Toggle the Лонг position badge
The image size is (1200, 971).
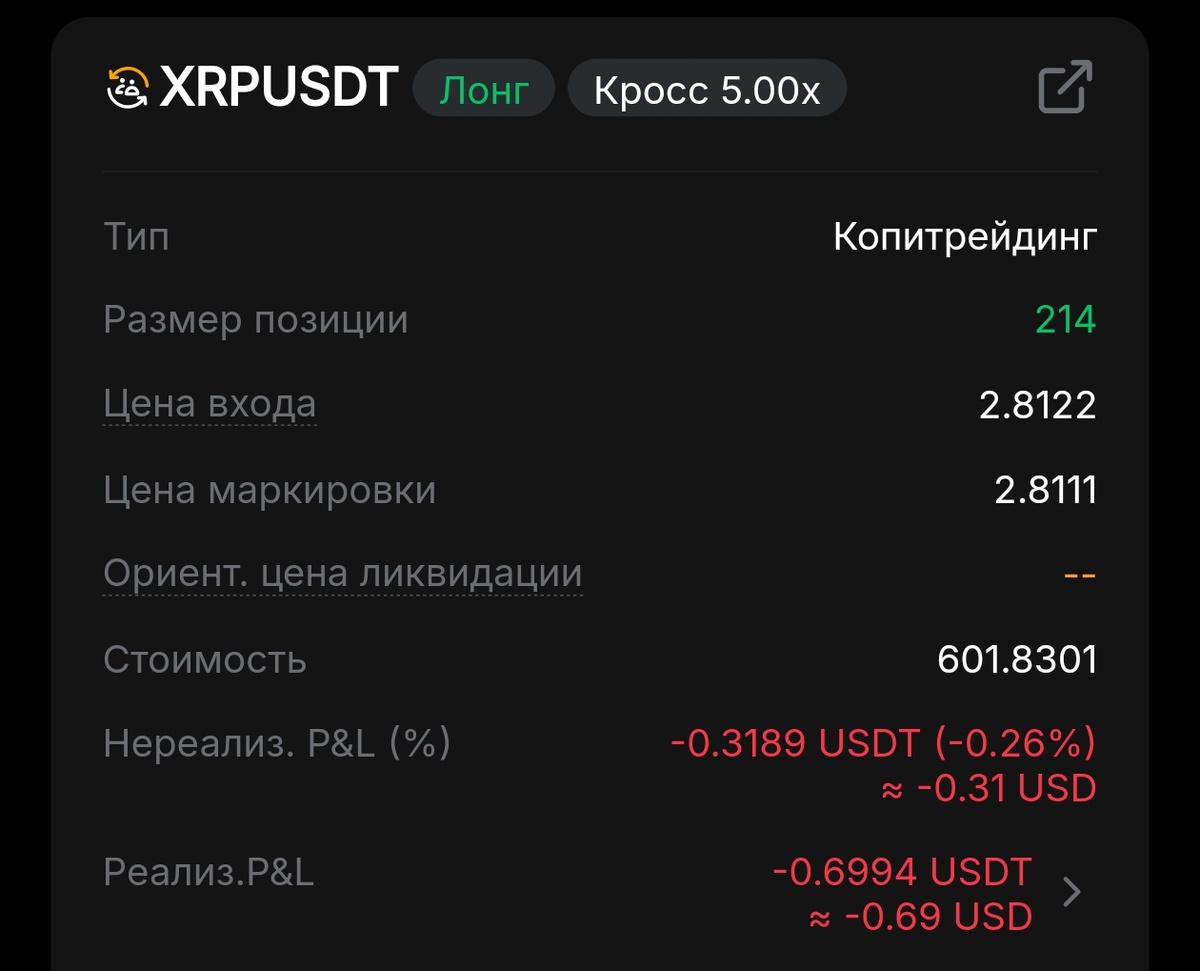coord(483,88)
